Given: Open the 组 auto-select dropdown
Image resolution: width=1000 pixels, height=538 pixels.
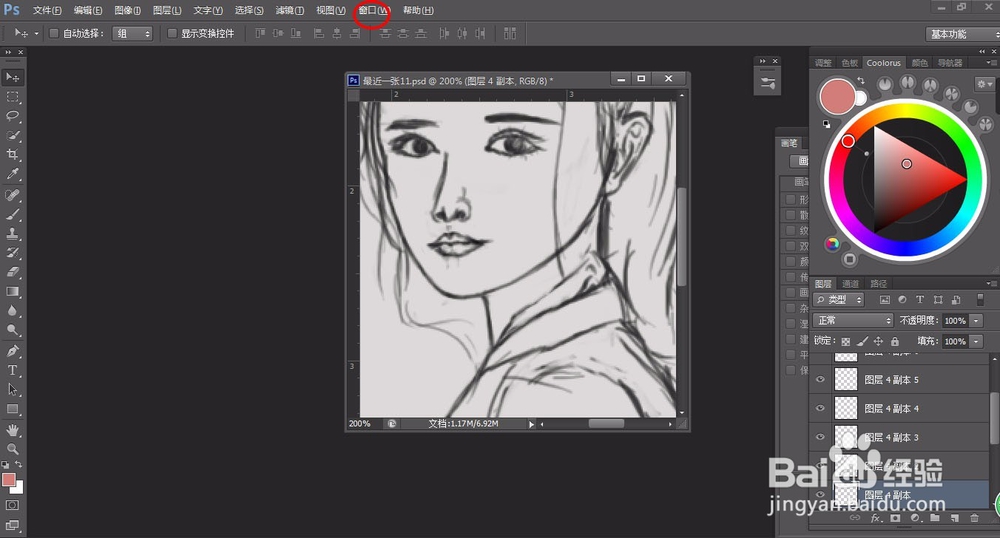Looking at the screenshot, I should click(133, 33).
